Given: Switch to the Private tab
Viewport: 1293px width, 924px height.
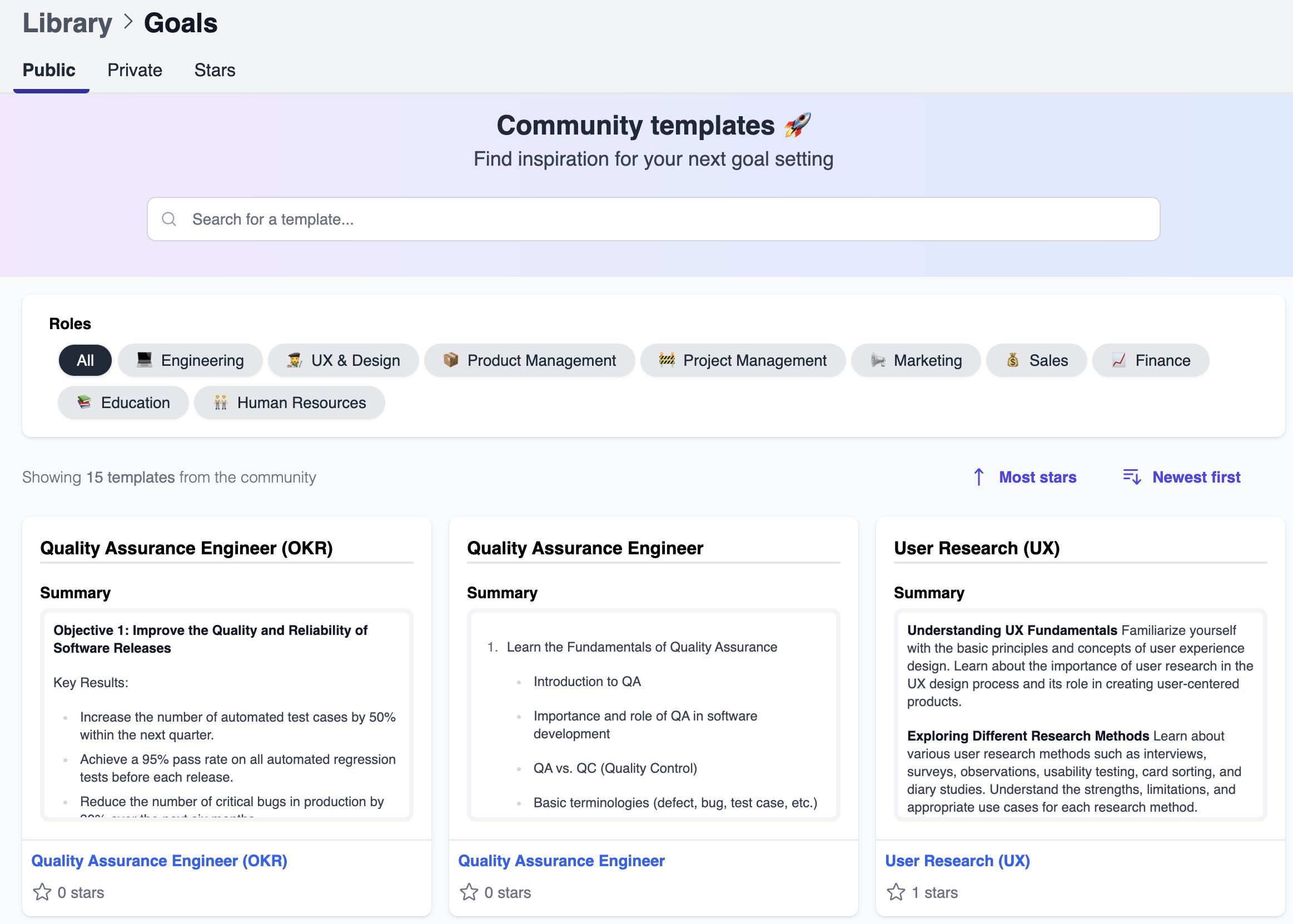Looking at the screenshot, I should click(135, 70).
